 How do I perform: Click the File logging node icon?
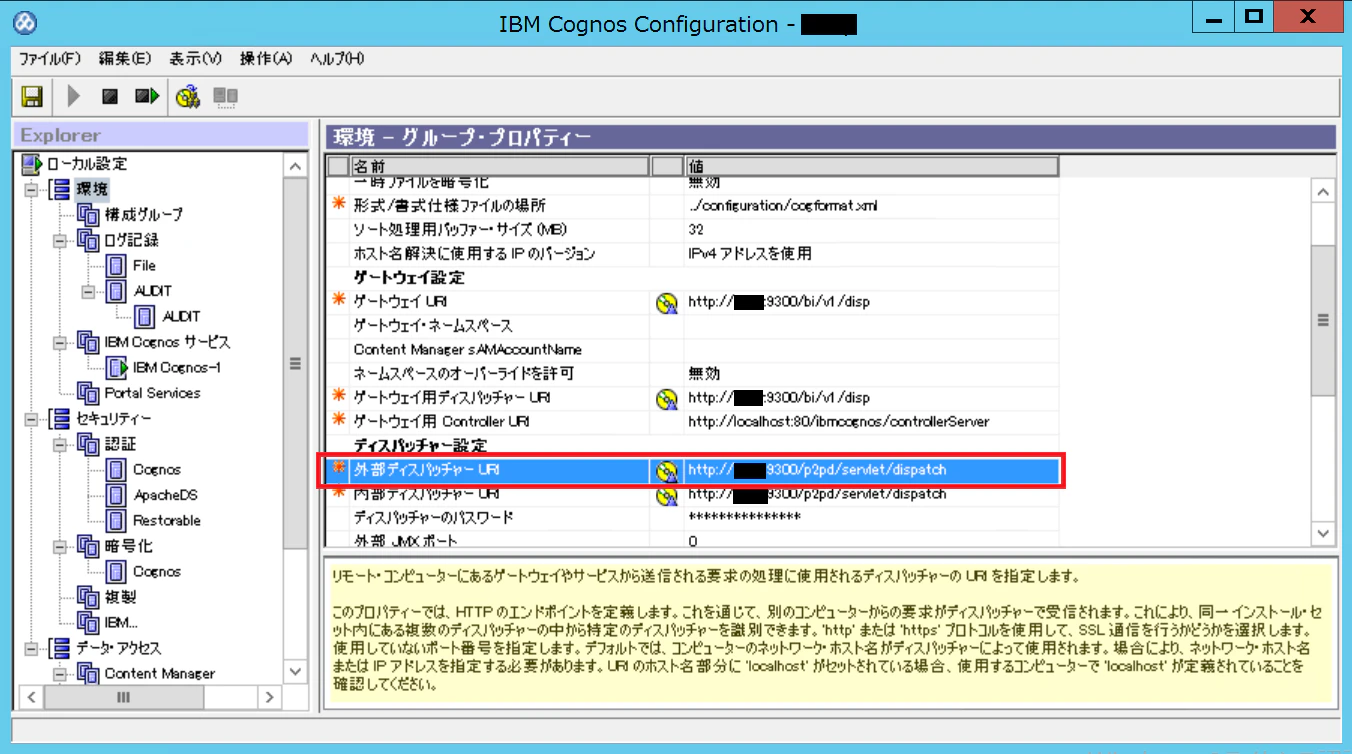116,265
